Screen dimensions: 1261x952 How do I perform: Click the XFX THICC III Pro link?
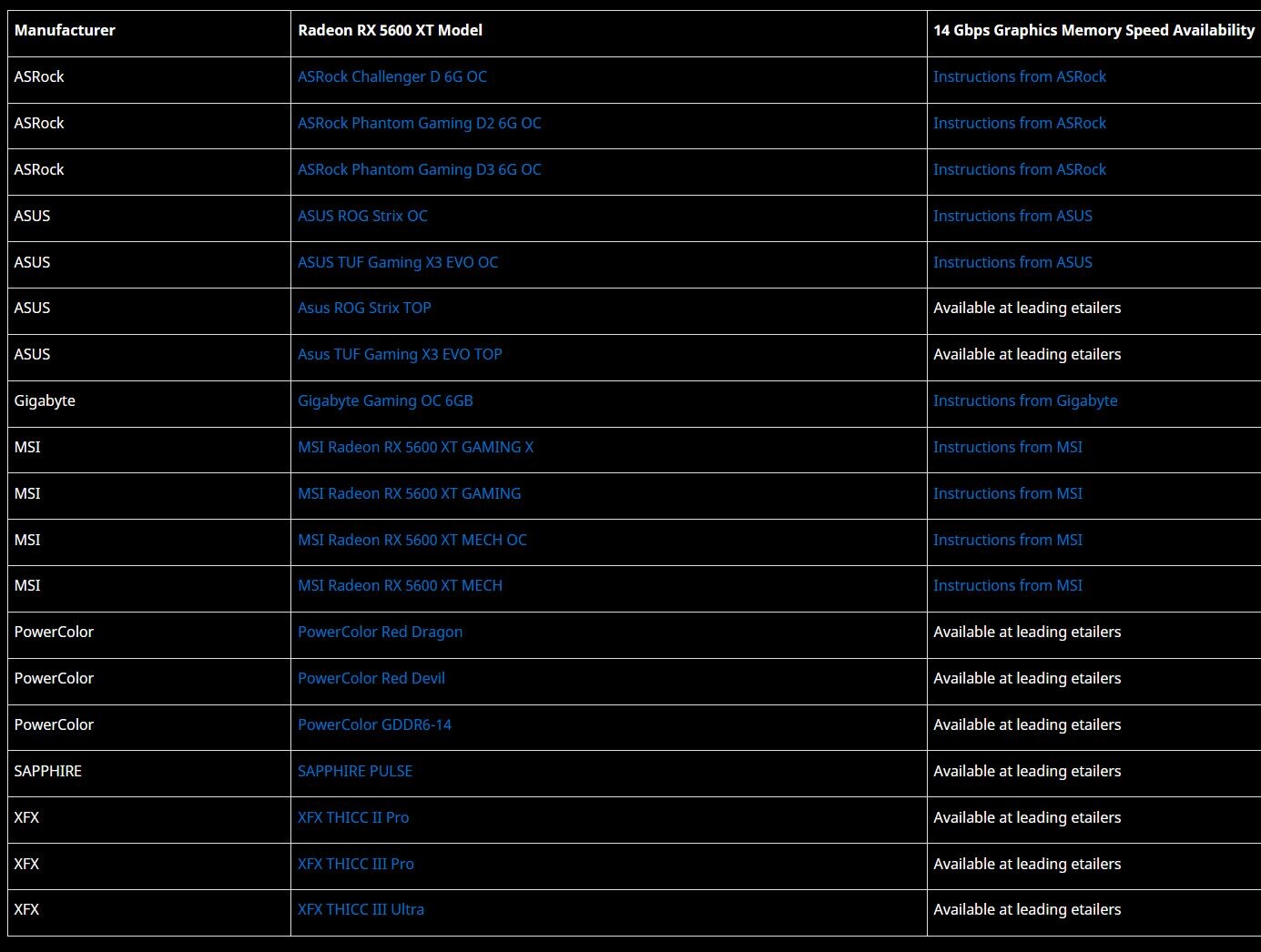click(355, 865)
